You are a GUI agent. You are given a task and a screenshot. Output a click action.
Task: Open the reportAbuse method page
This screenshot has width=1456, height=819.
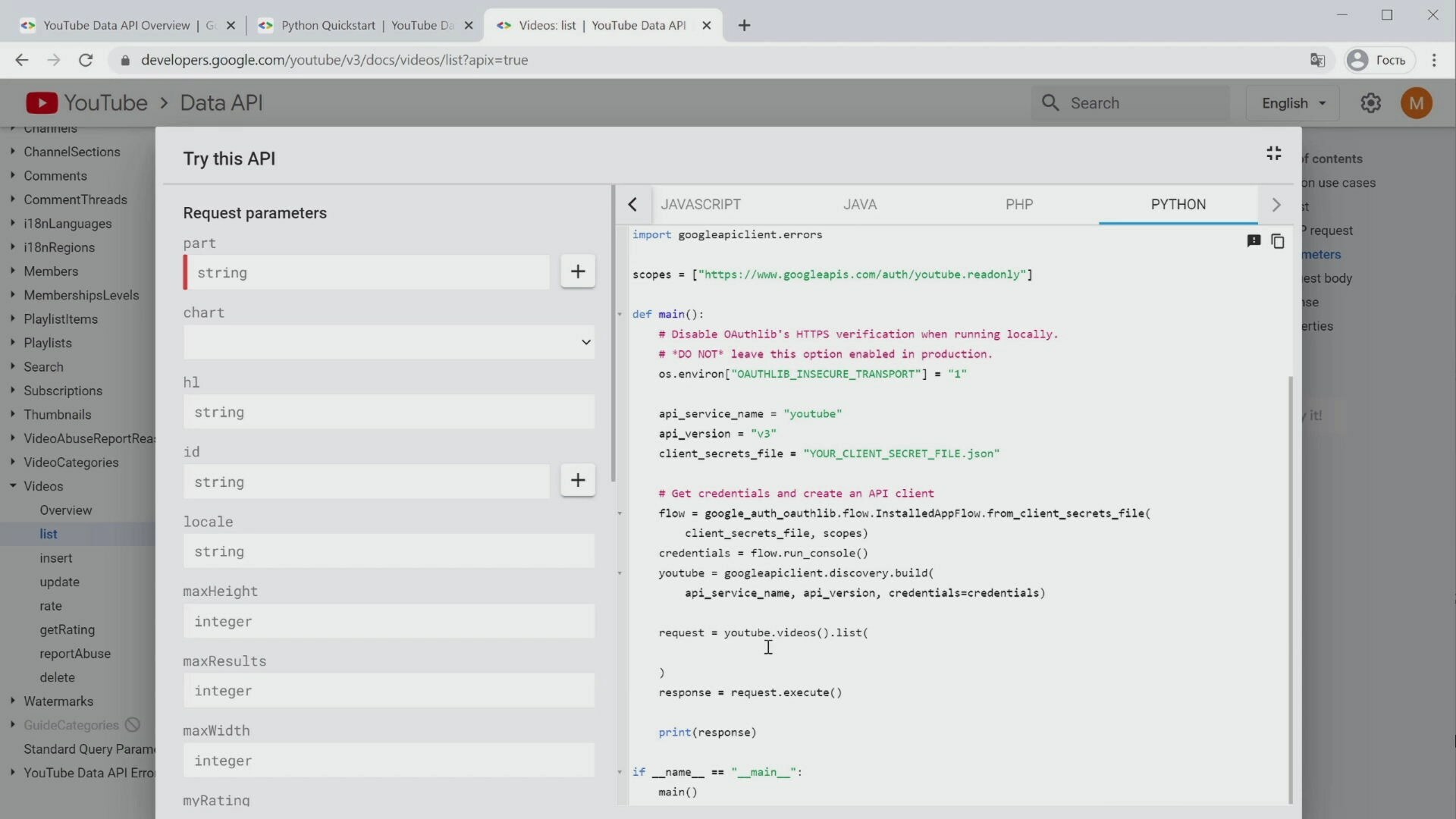coord(75,654)
